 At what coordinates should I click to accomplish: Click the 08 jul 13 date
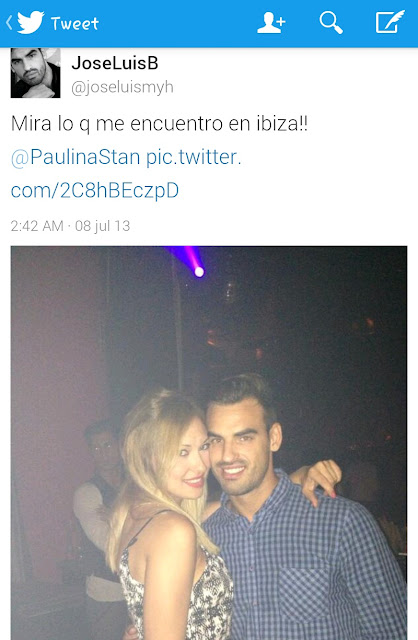pos(102,226)
